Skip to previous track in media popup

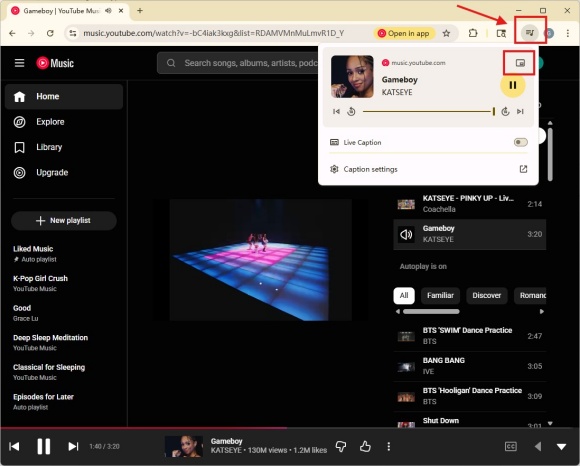(336, 111)
